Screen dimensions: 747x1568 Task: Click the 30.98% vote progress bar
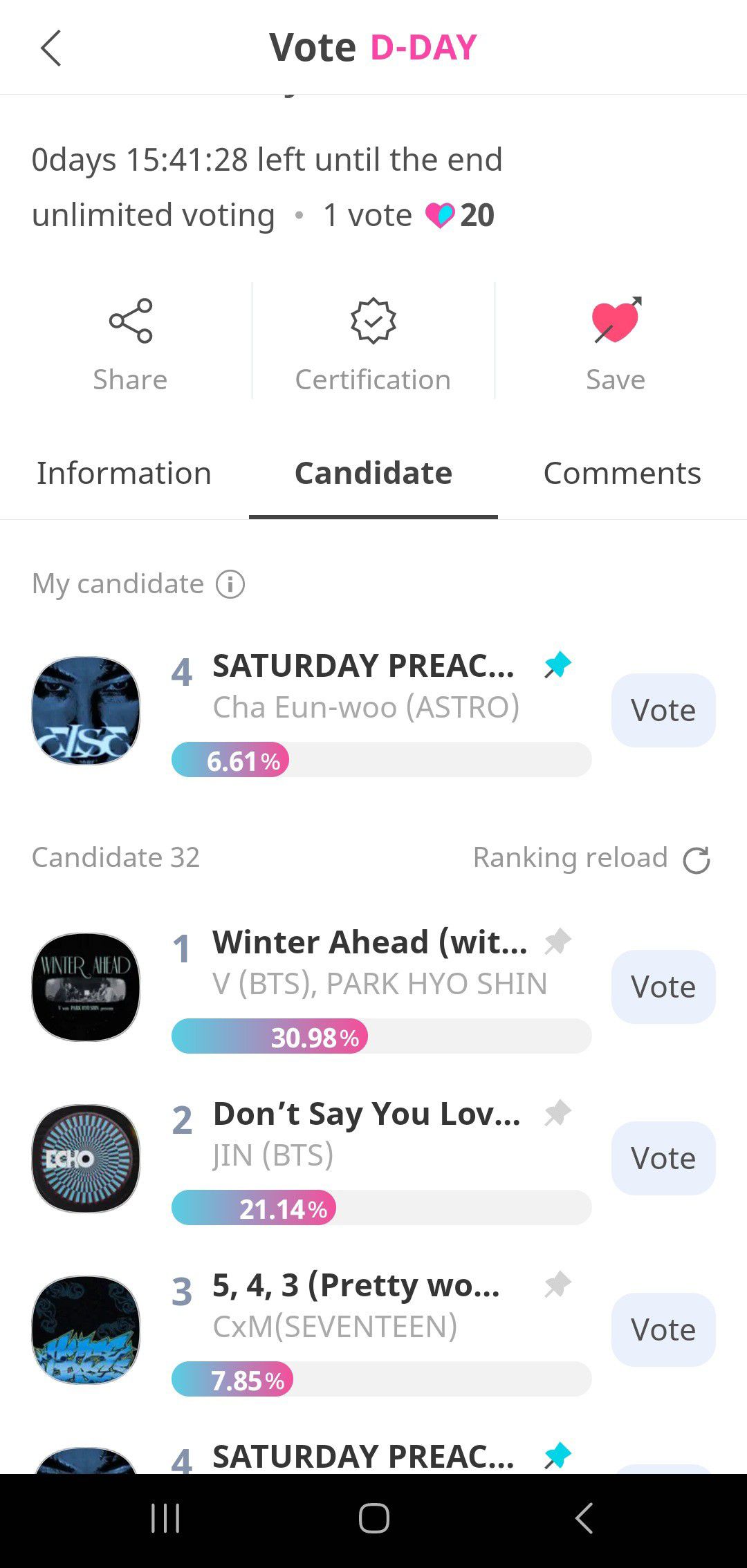380,1036
